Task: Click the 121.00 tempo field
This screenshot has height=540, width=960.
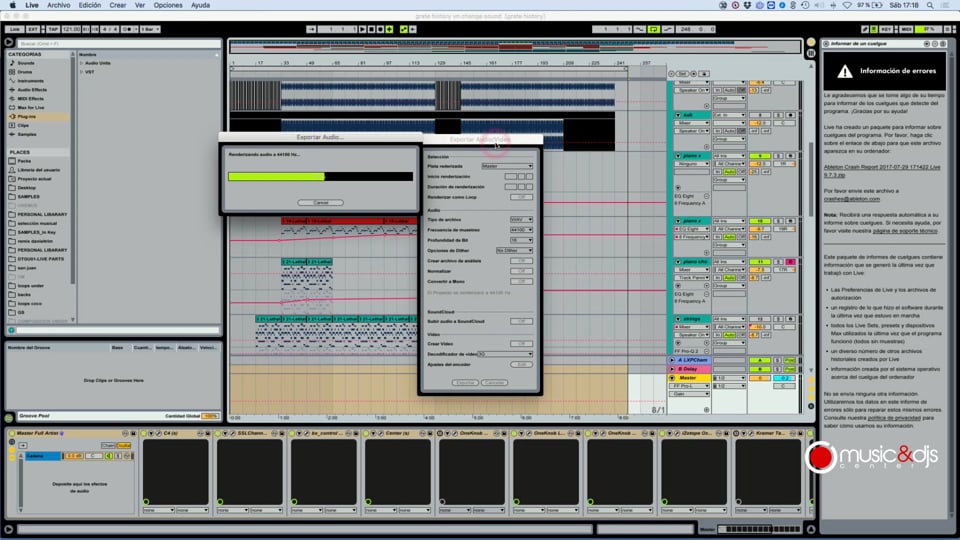Action: click(x=71, y=29)
